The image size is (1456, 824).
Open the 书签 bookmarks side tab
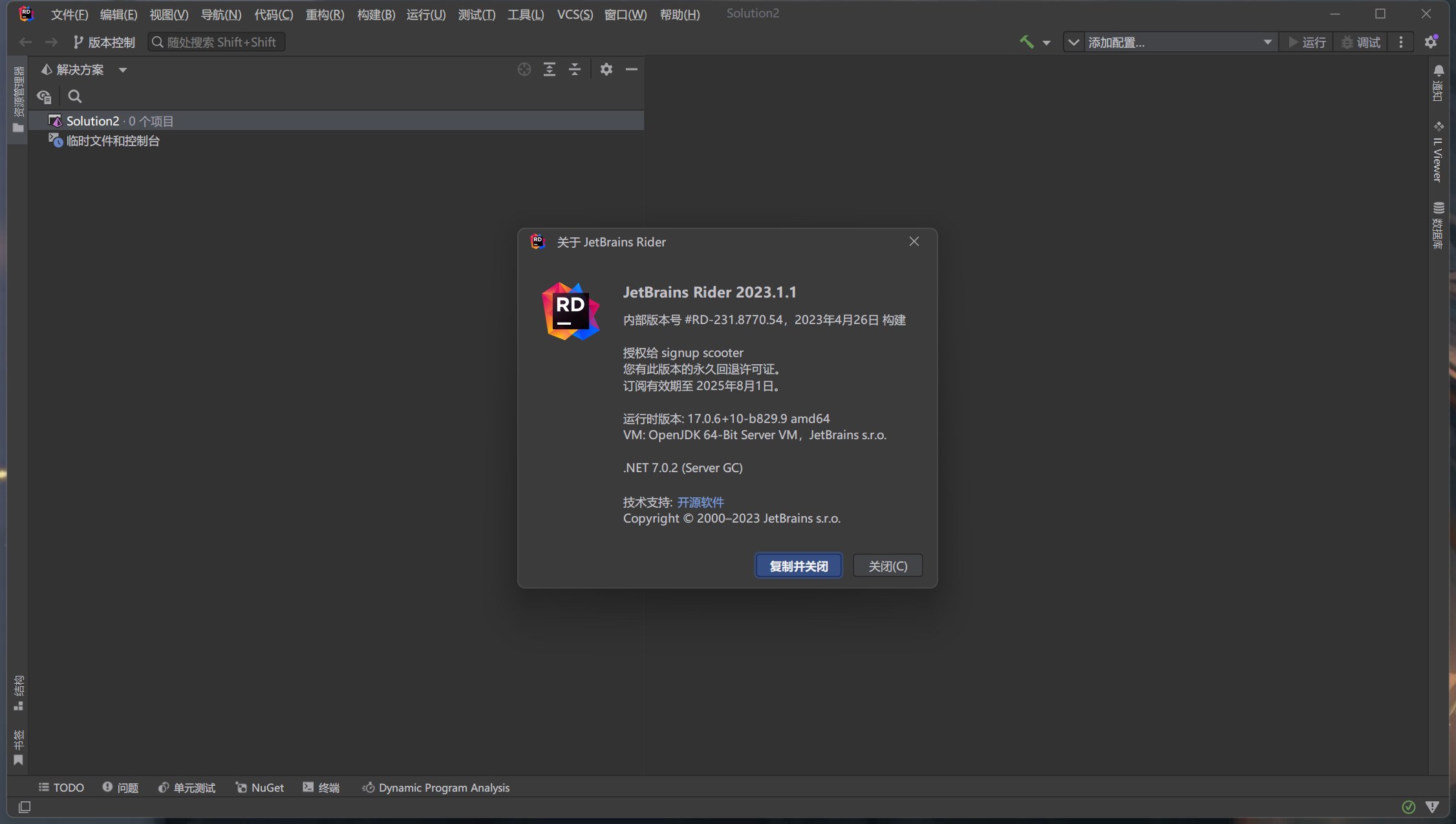[x=18, y=747]
